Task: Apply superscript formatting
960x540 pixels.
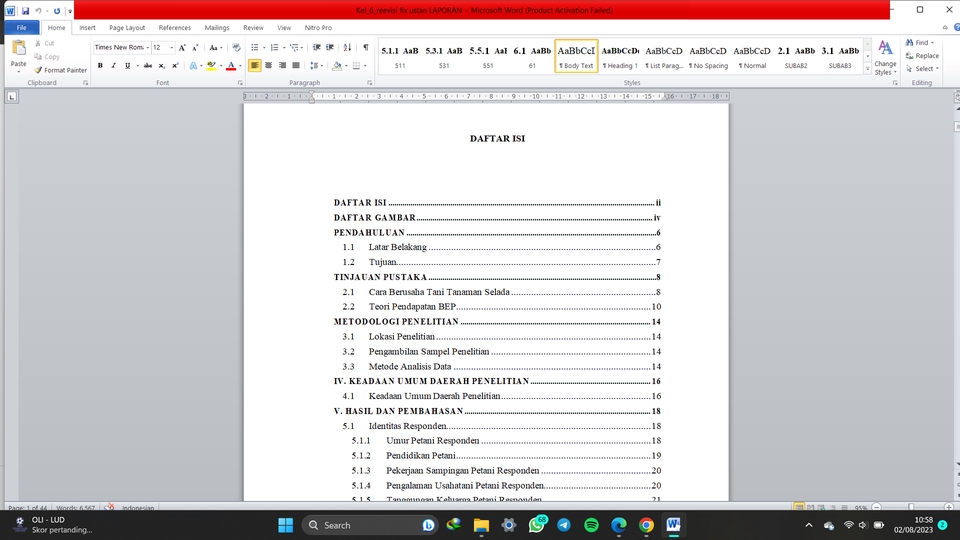Action: [x=175, y=66]
